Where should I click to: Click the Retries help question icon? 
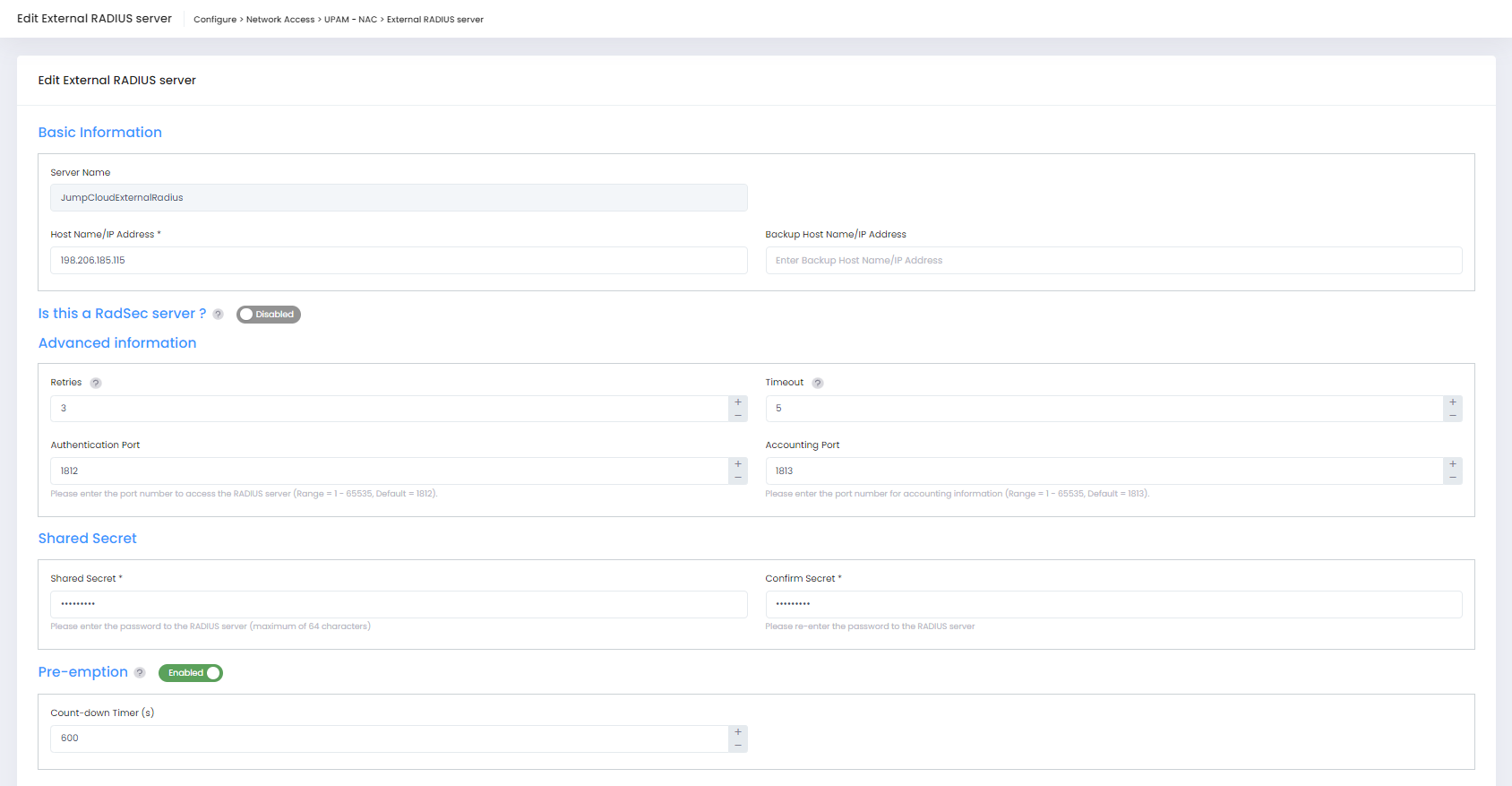[96, 384]
